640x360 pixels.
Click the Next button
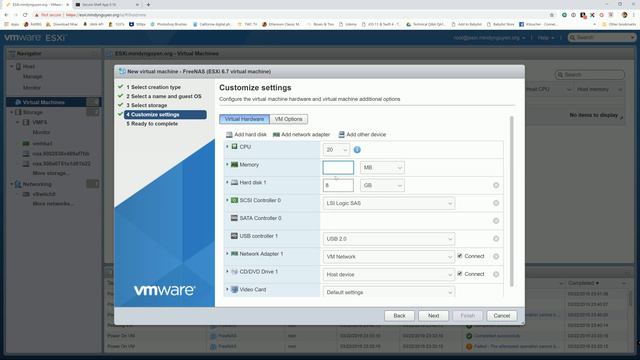point(433,316)
